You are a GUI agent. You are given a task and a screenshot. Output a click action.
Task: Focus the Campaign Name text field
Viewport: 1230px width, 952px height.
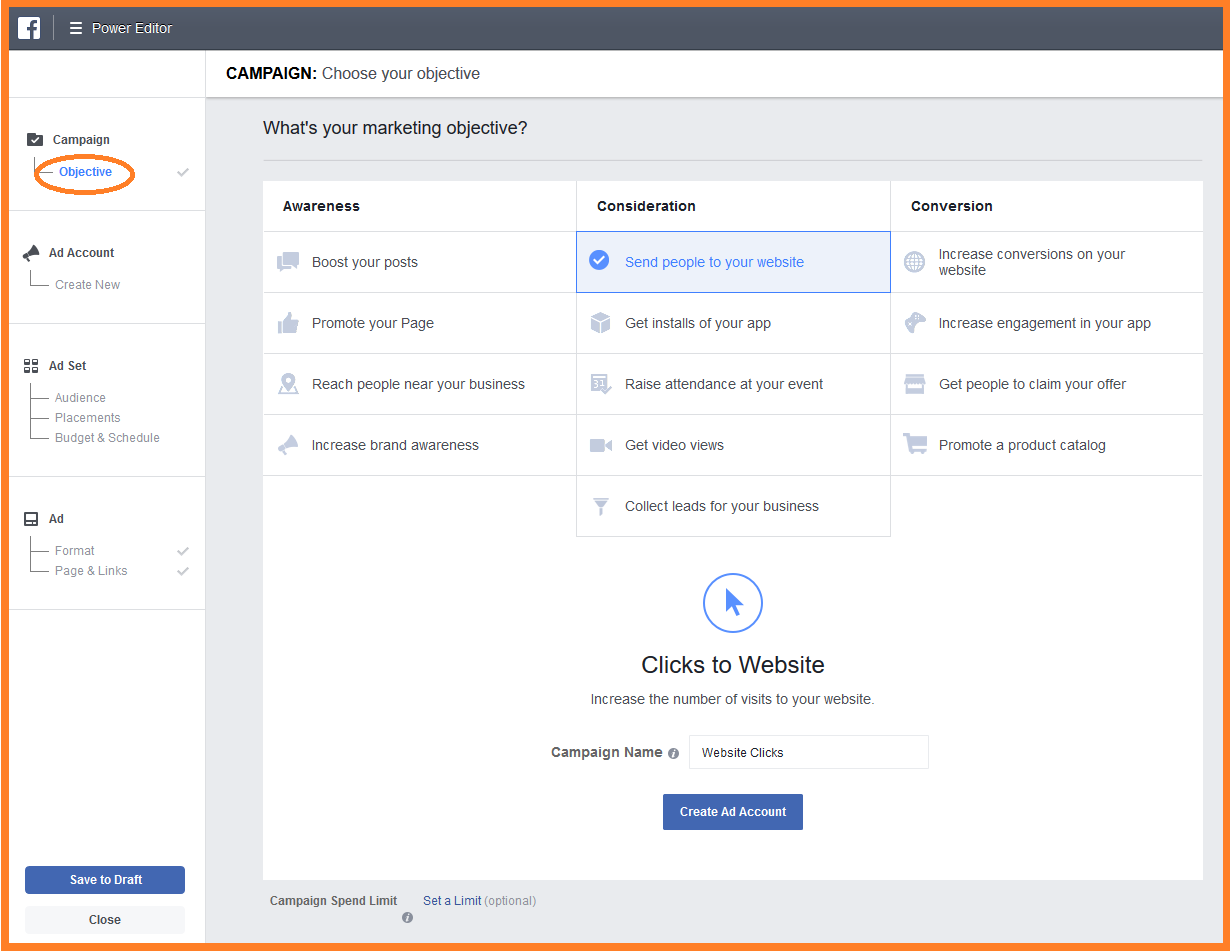click(808, 752)
